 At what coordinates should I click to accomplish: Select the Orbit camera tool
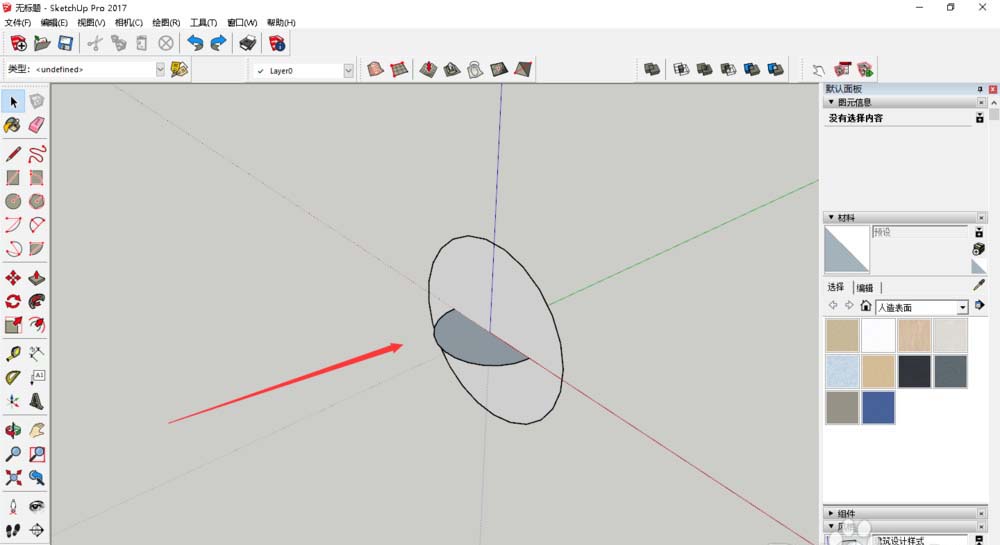[13, 430]
